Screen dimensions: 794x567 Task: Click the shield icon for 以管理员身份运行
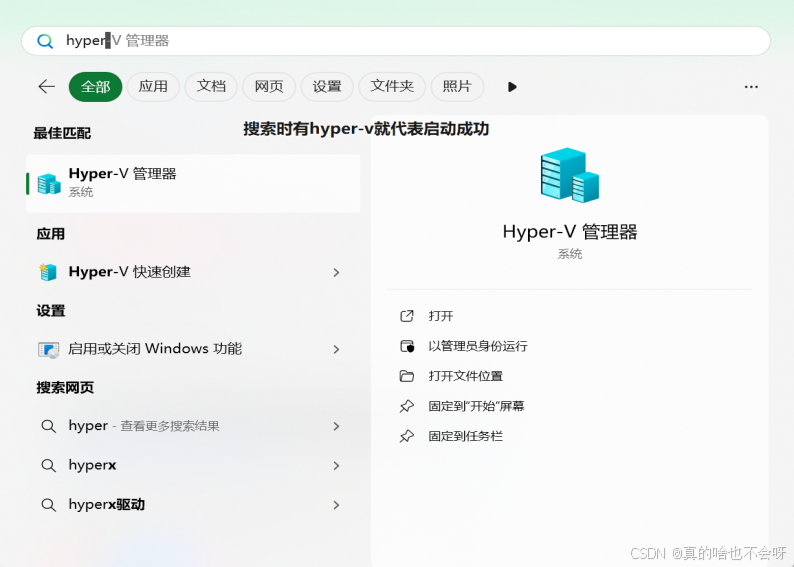tap(407, 346)
